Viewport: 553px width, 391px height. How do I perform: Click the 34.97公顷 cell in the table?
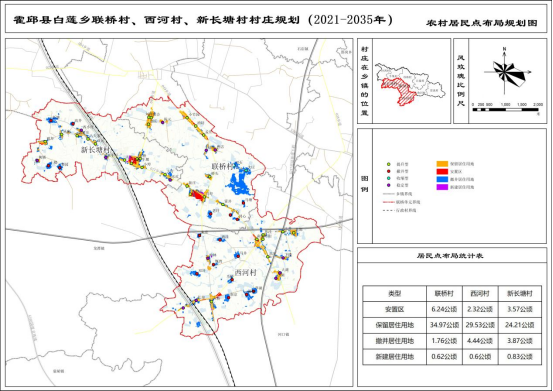click(x=444, y=325)
